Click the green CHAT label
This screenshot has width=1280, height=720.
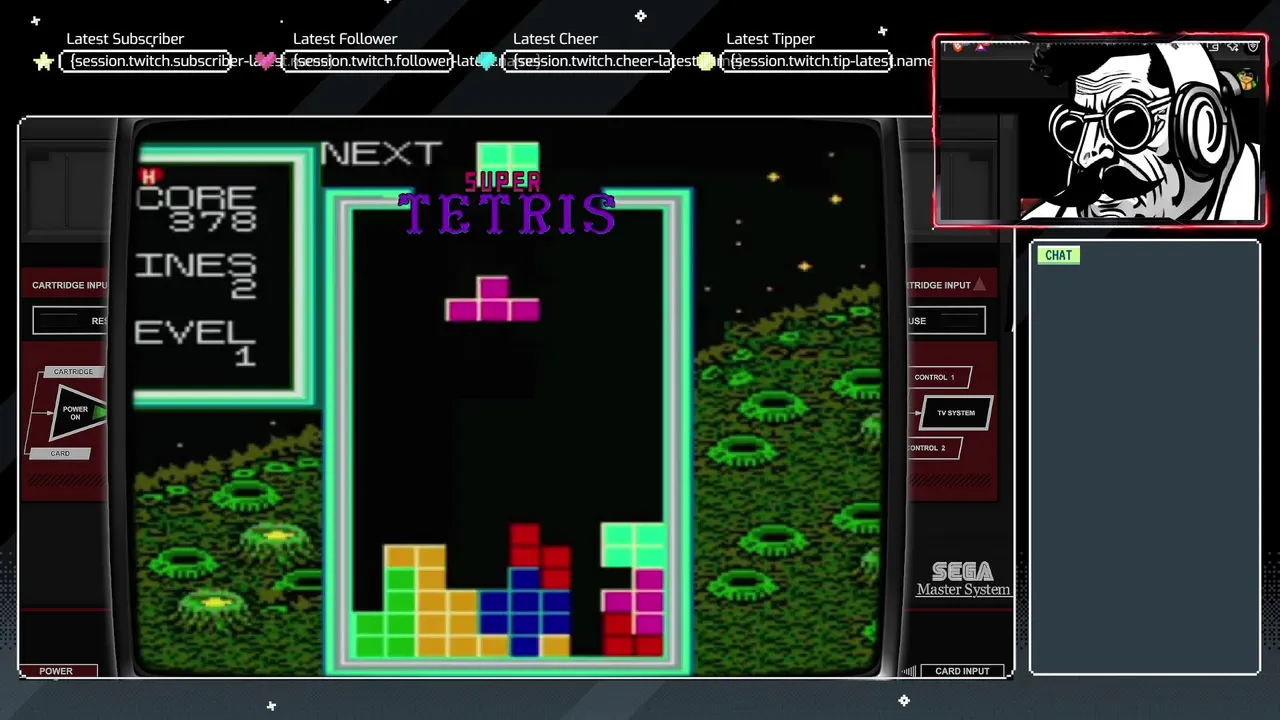pos(1058,255)
